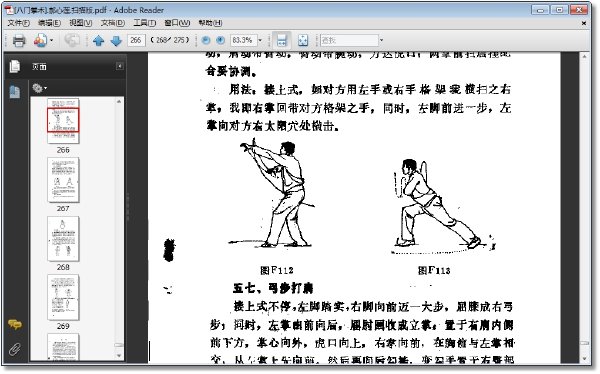Close the document with menu bar X
Screen dimensions: 600x374
click(x=584, y=23)
